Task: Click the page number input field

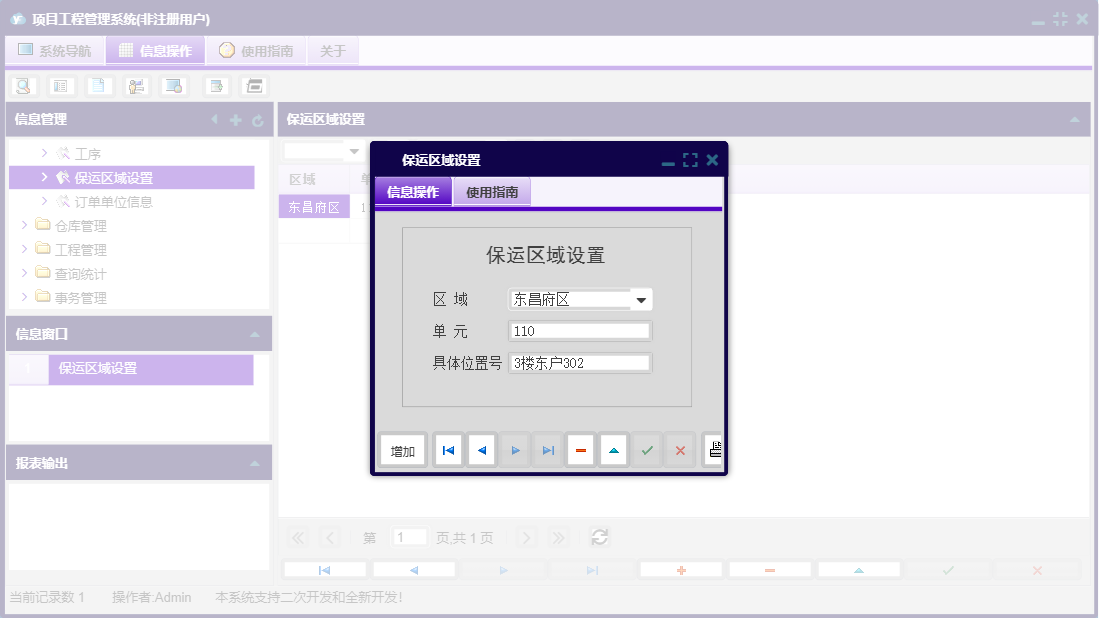Action: pyautogui.click(x=410, y=537)
